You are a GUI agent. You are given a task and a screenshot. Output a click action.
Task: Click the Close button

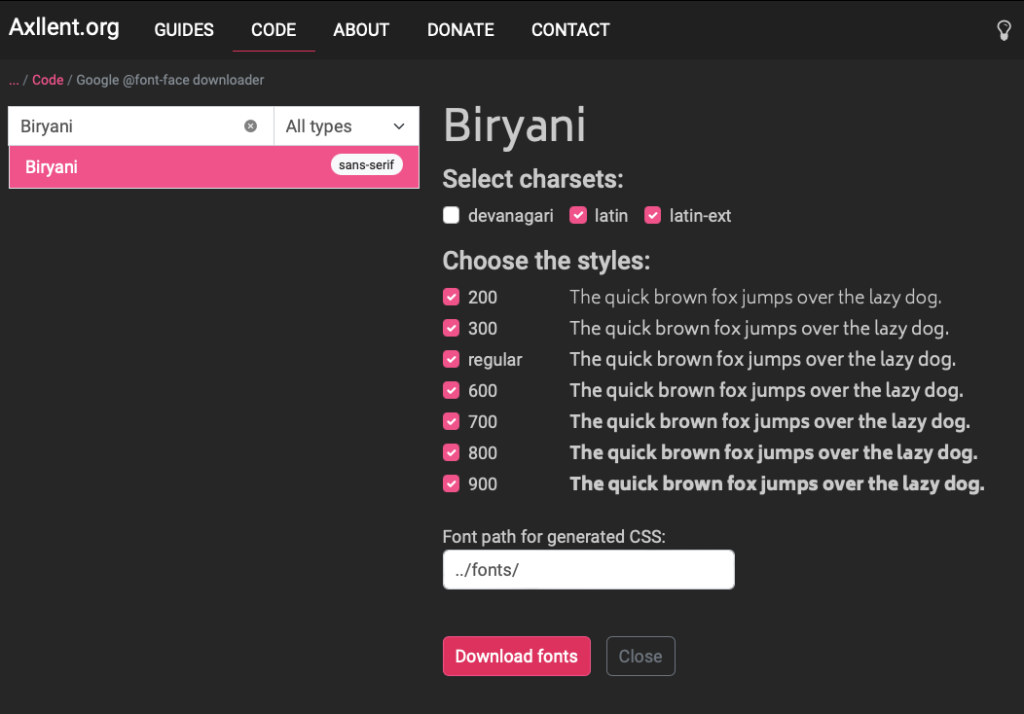tap(641, 656)
